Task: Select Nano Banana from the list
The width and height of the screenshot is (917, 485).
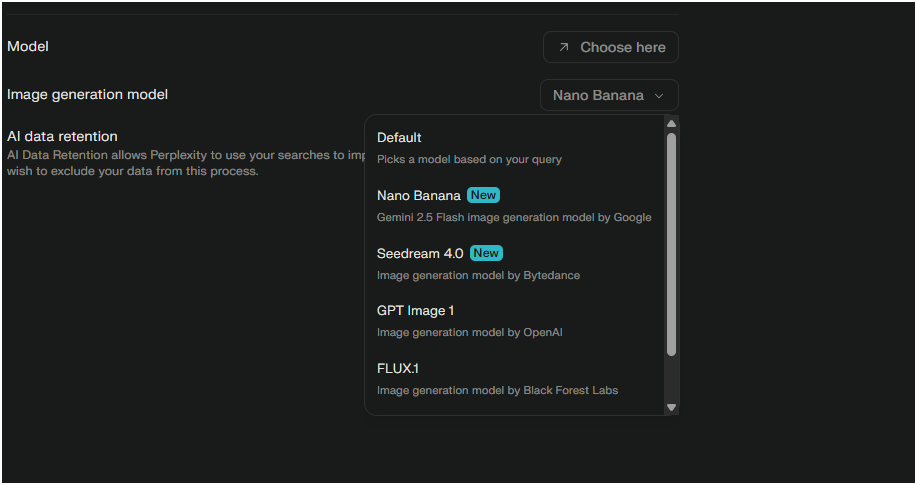Action: click(x=515, y=206)
